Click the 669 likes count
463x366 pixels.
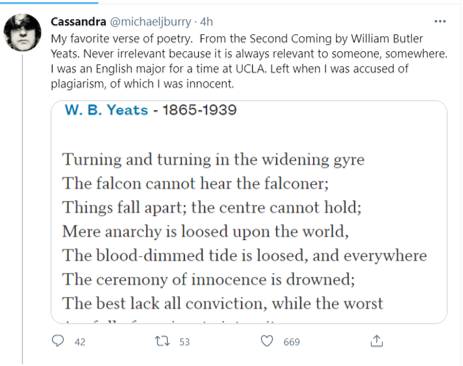tap(292, 342)
